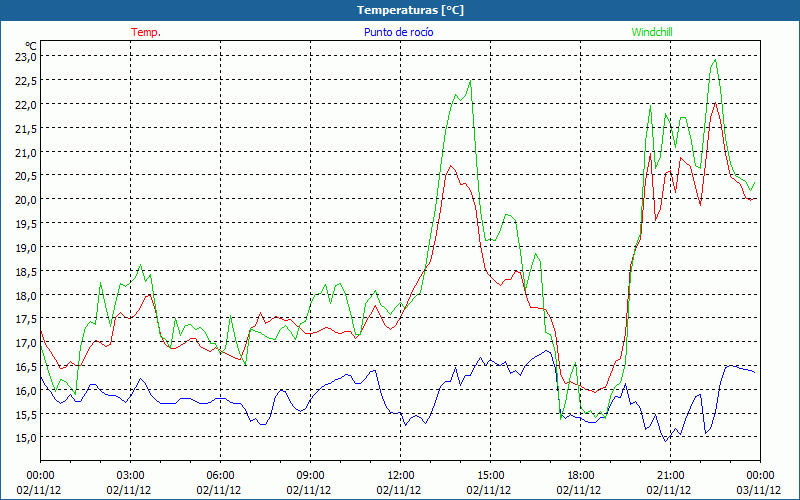This screenshot has height=500, width=800.
Task: Click the 03:00 time axis label
Action: pyautogui.click(x=130, y=476)
